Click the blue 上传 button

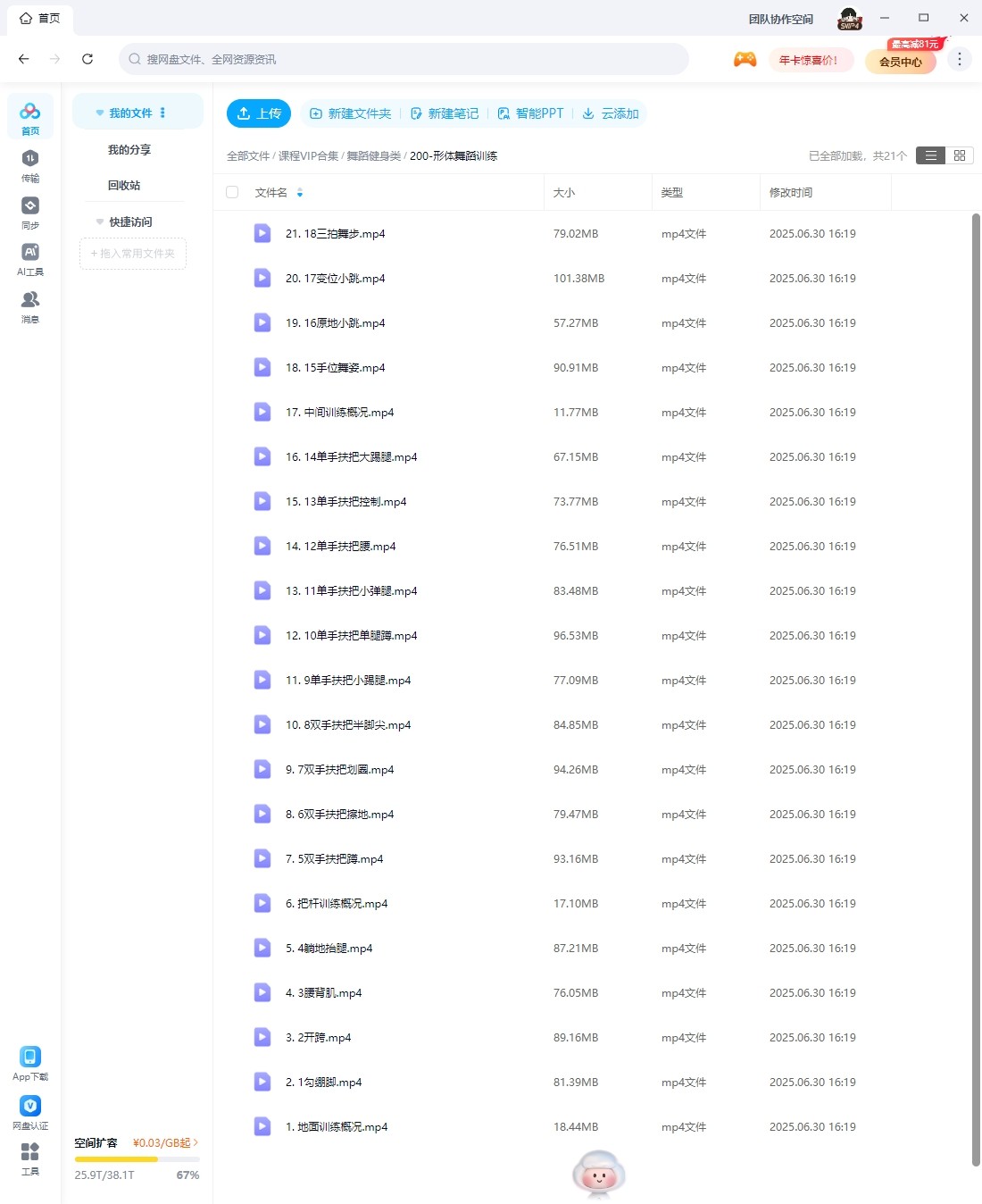click(x=259, y=113)
